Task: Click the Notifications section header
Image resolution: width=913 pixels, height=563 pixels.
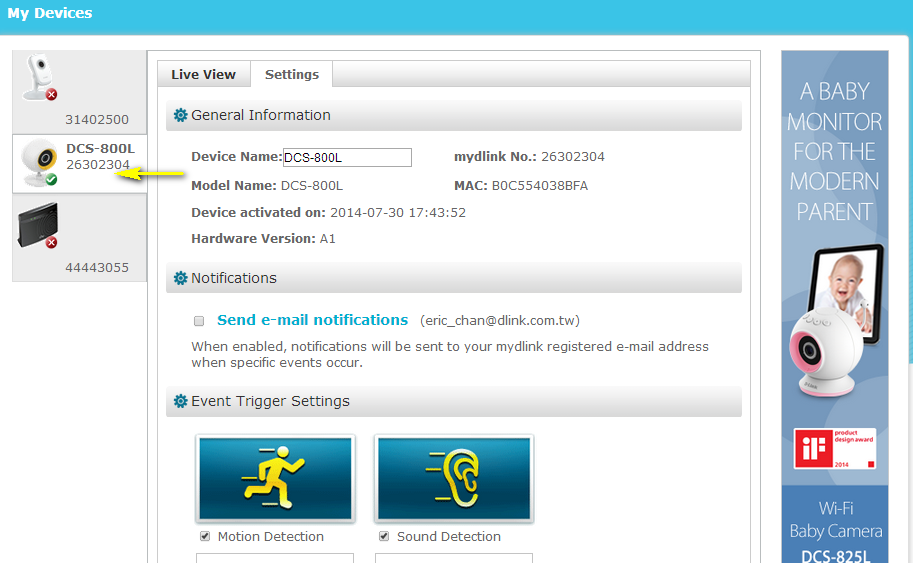Action: pos(454,278)
